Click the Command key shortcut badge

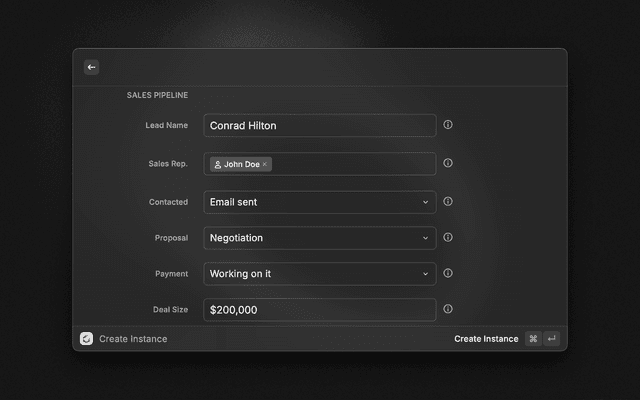coord(533,339)
